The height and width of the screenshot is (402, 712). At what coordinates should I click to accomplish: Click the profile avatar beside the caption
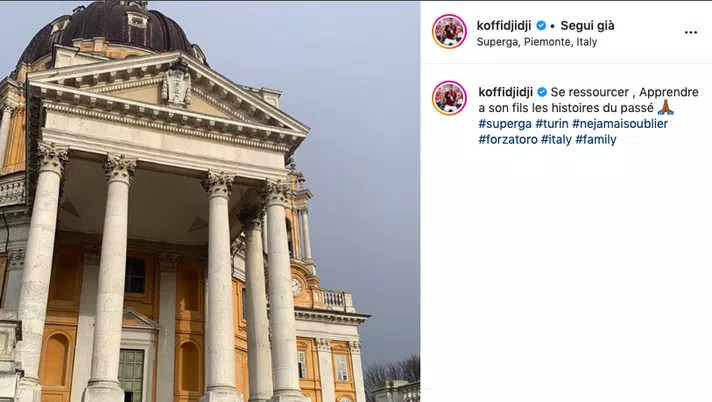click(x=449, y=98)
